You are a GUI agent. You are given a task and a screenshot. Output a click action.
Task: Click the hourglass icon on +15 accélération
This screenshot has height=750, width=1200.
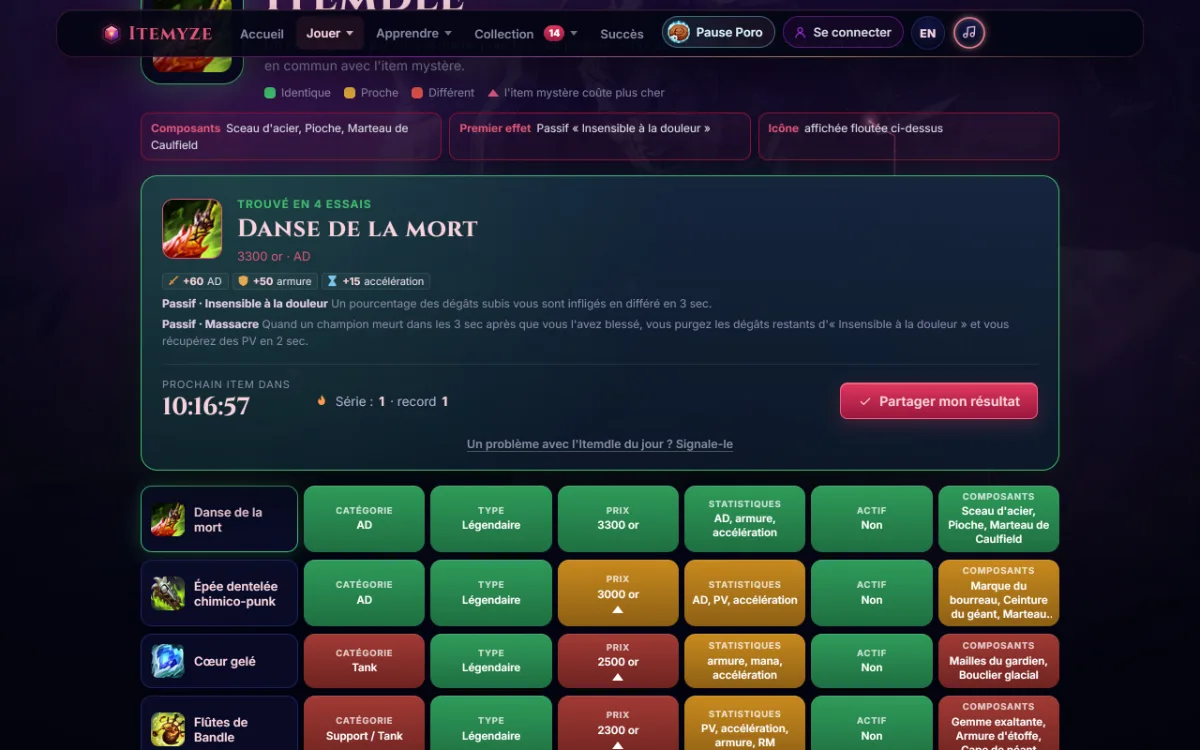click(333, 282)
